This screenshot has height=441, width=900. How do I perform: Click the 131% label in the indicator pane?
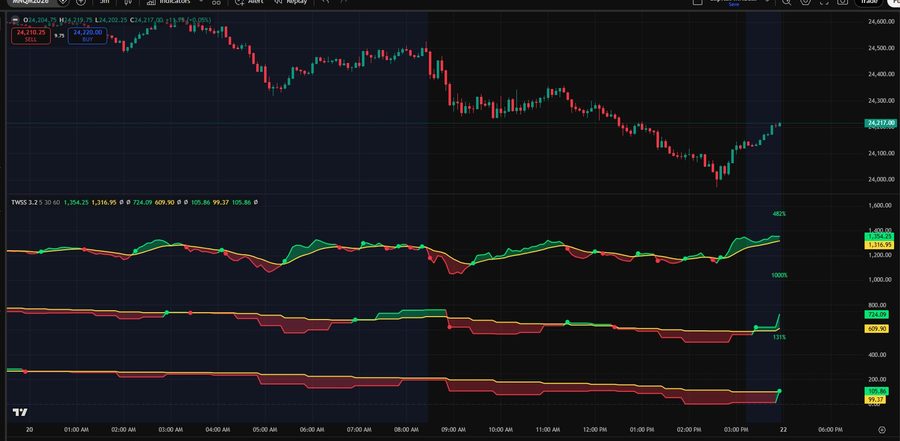779,337
